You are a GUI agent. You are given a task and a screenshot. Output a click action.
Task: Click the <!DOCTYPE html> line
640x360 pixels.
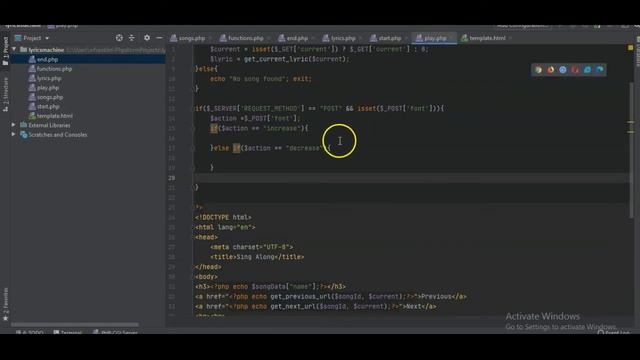223,217
